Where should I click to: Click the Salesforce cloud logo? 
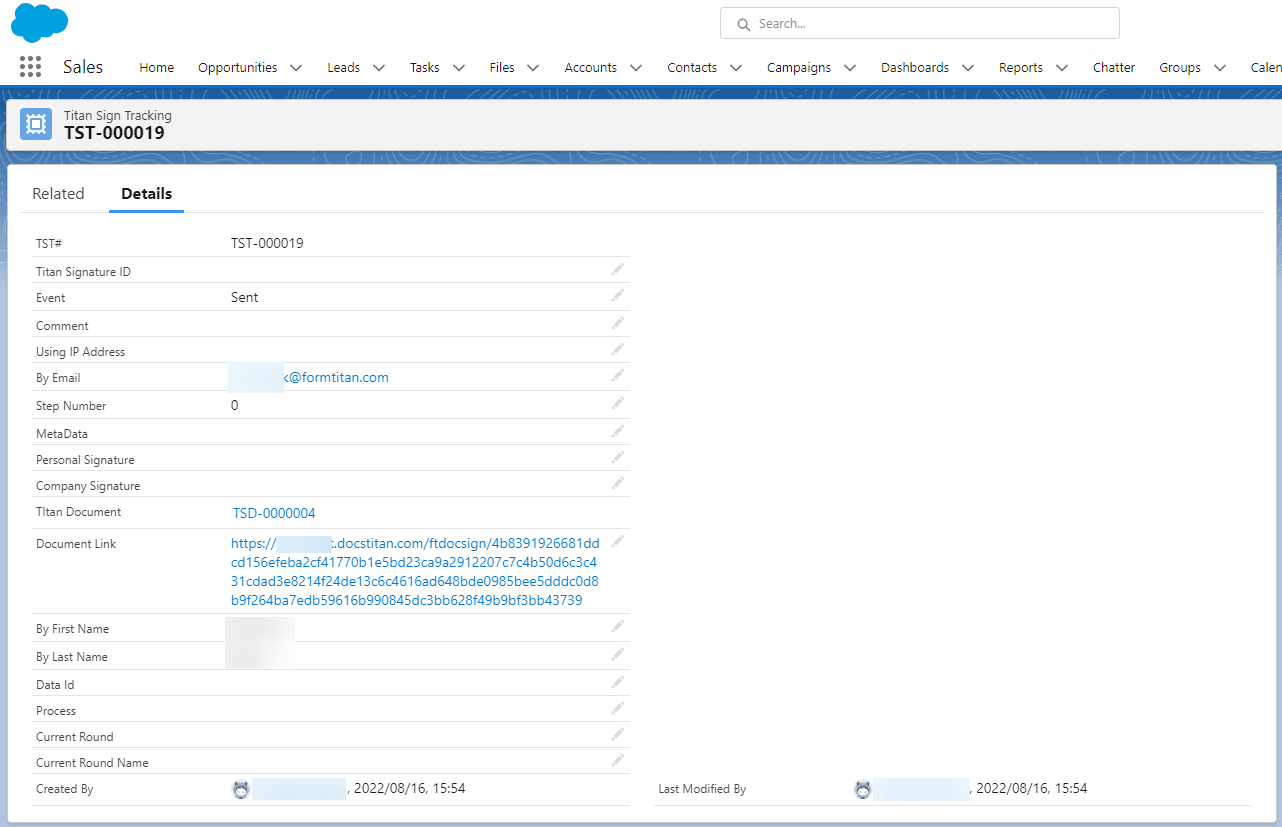click(x=39, y=22)
